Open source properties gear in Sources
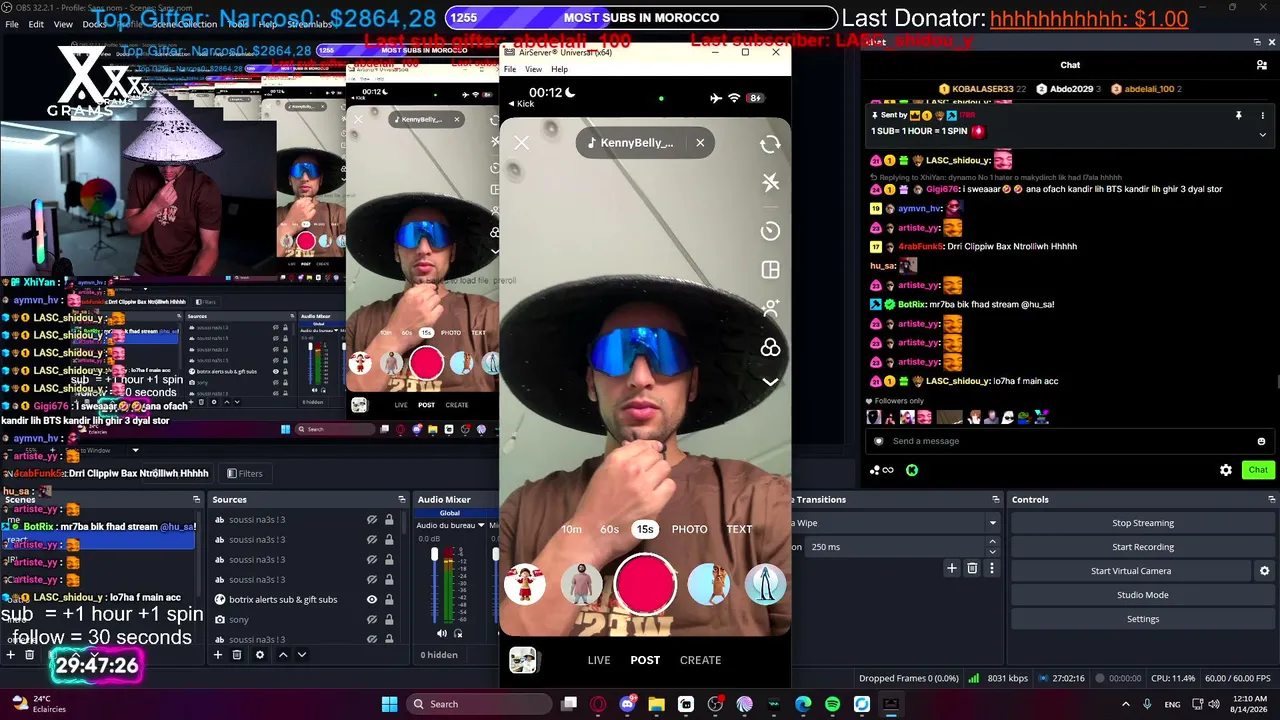Viewport: 1280px width, 720px height. pos(260,655)
